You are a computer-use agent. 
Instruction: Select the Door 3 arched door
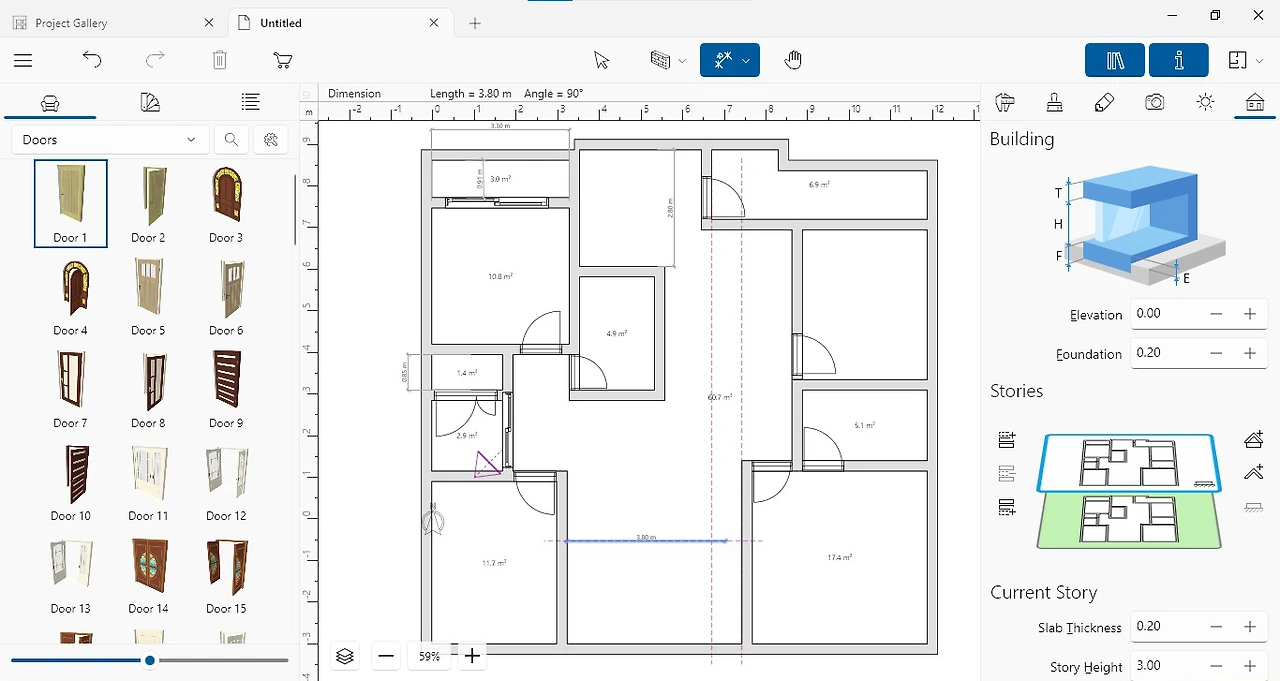point(226,203)
